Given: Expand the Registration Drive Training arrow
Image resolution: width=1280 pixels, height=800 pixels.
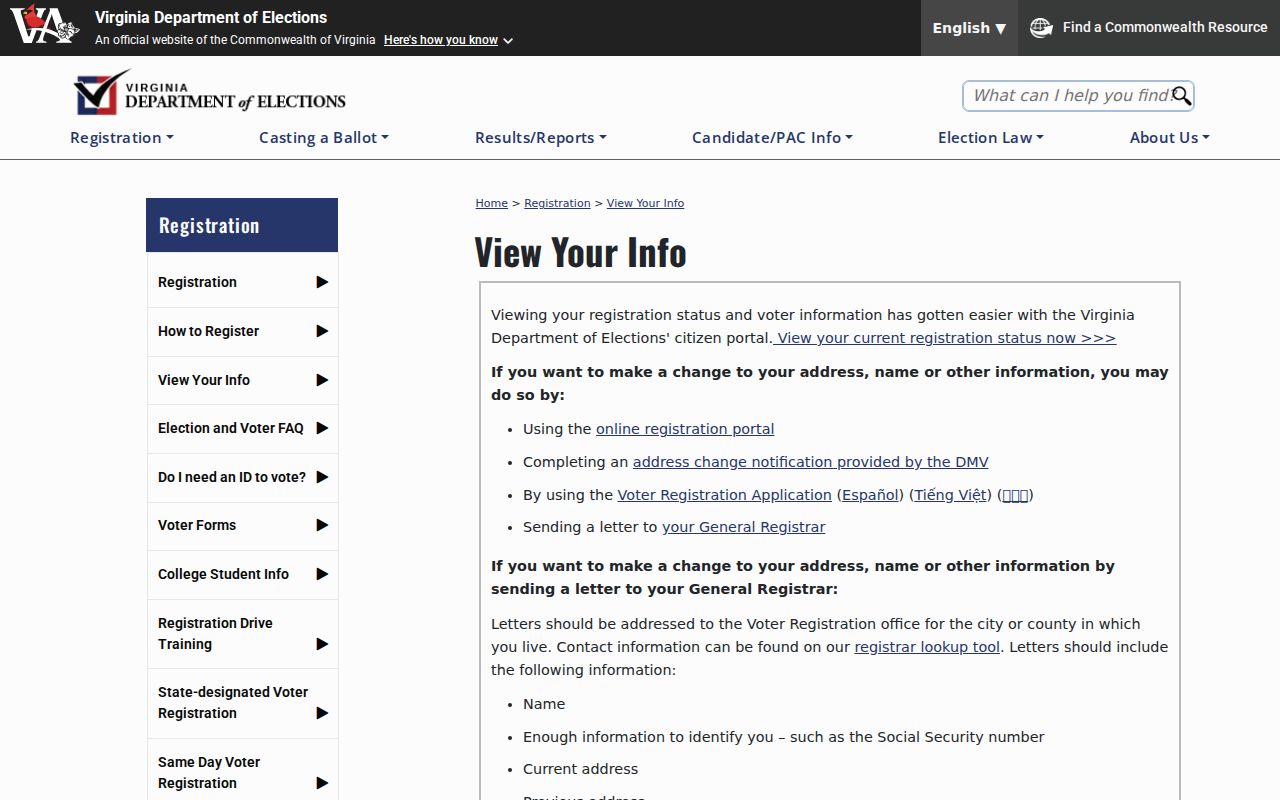Looking at the screenshot, I should point(322,644).
